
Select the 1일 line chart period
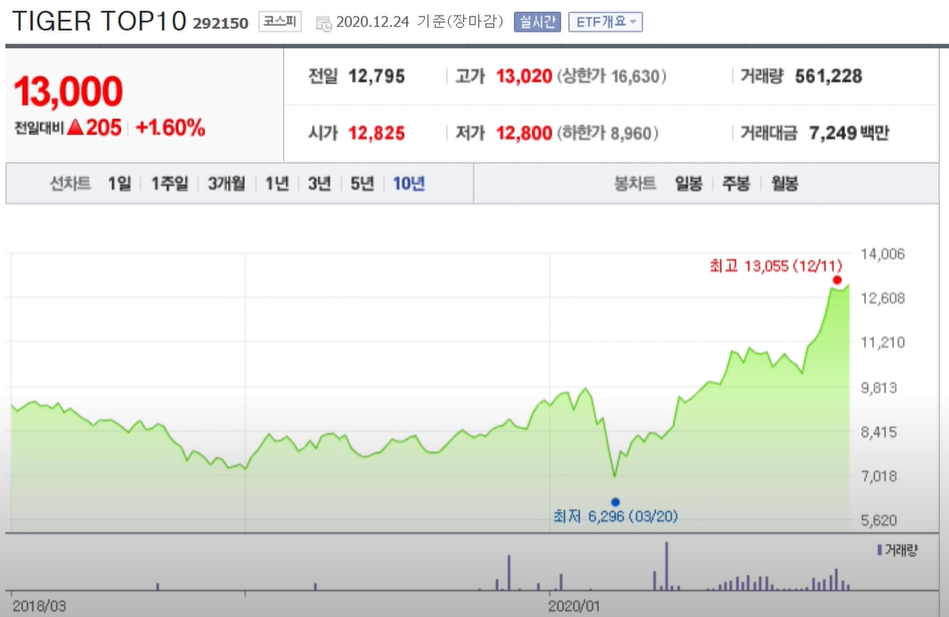pyautogui.click(x=119, y=183)
